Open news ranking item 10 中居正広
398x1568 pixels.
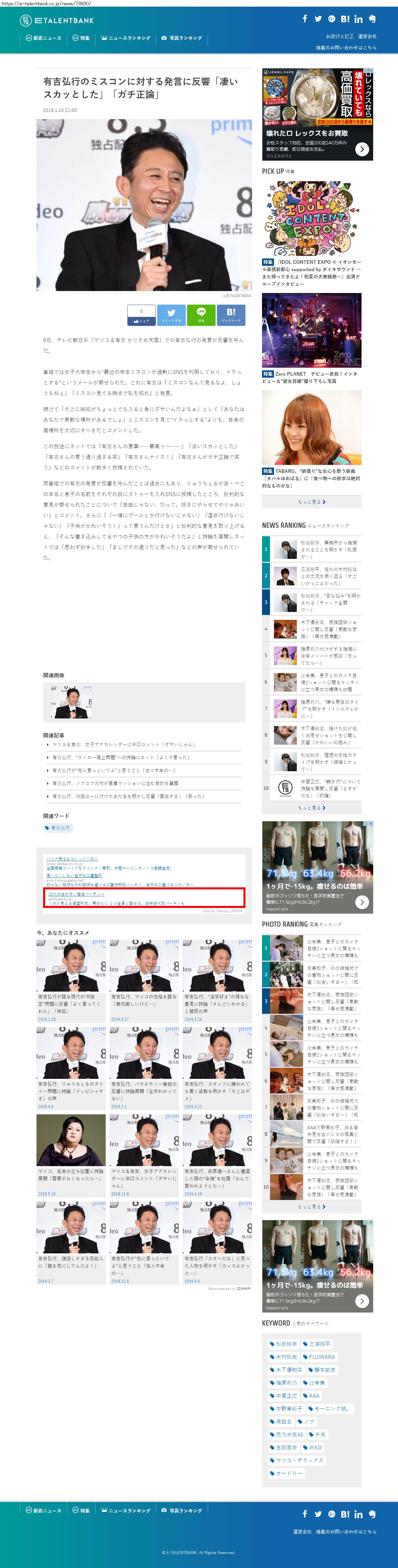[311, 788]
